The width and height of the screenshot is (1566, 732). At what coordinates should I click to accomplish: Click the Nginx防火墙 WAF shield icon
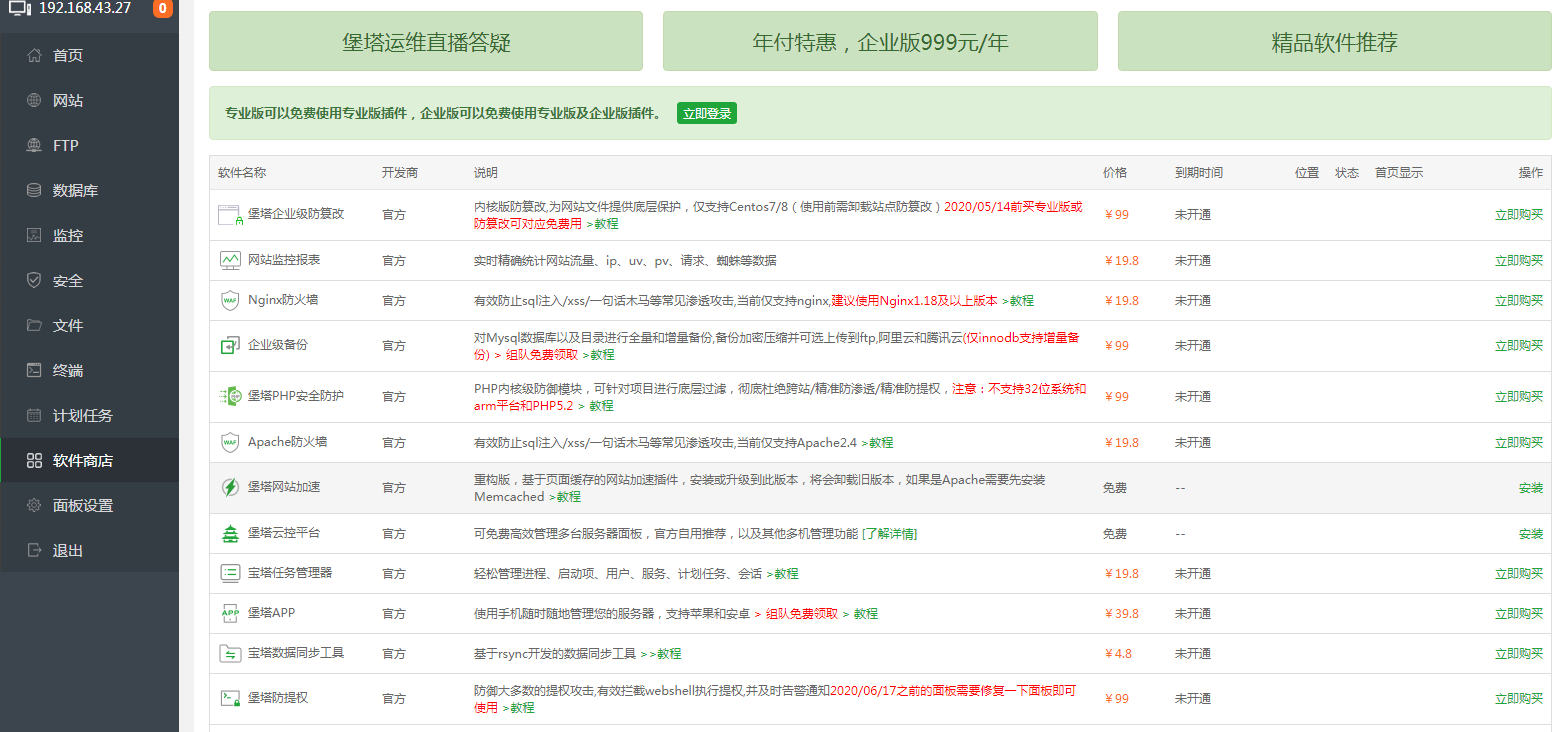tap(230, 300)
